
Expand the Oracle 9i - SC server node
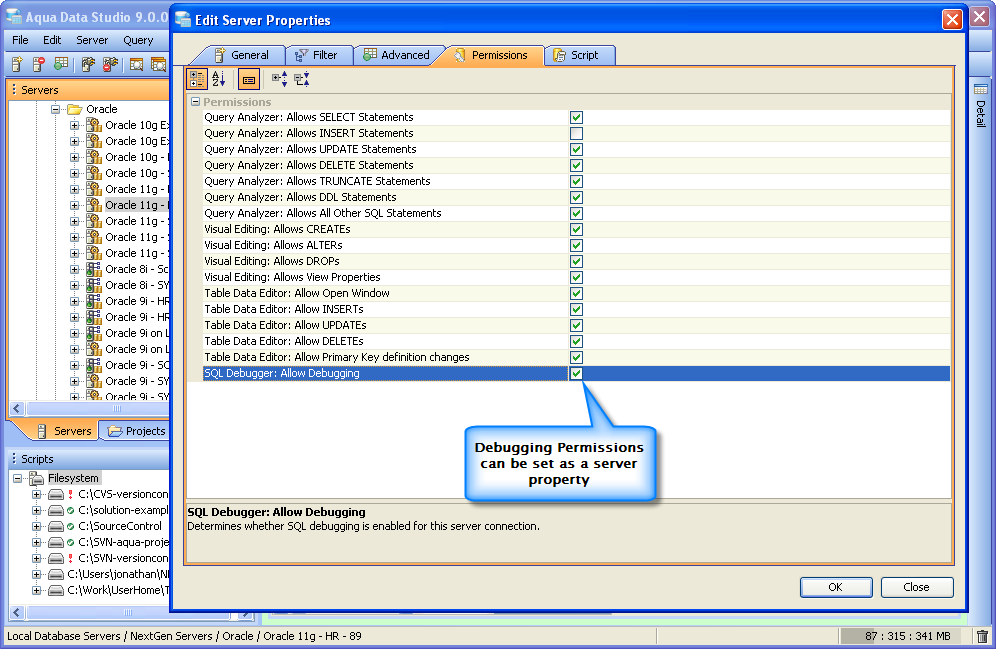point(75,365)
